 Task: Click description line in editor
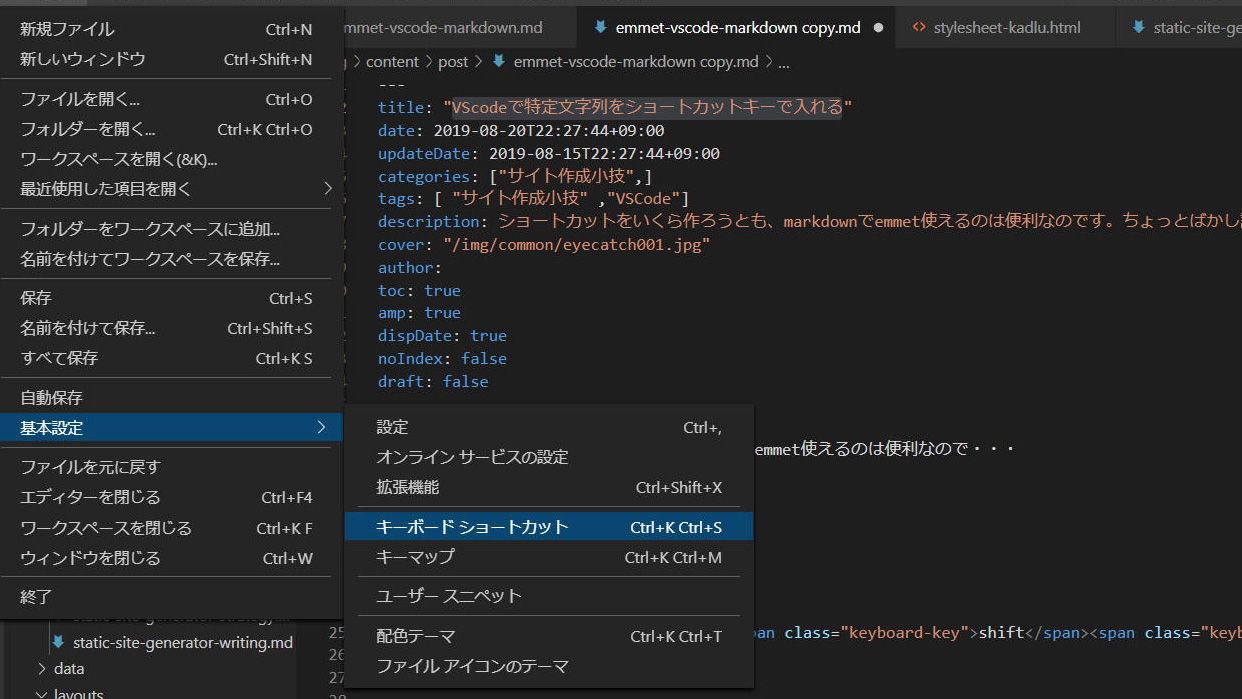click(x=809, y=221)
